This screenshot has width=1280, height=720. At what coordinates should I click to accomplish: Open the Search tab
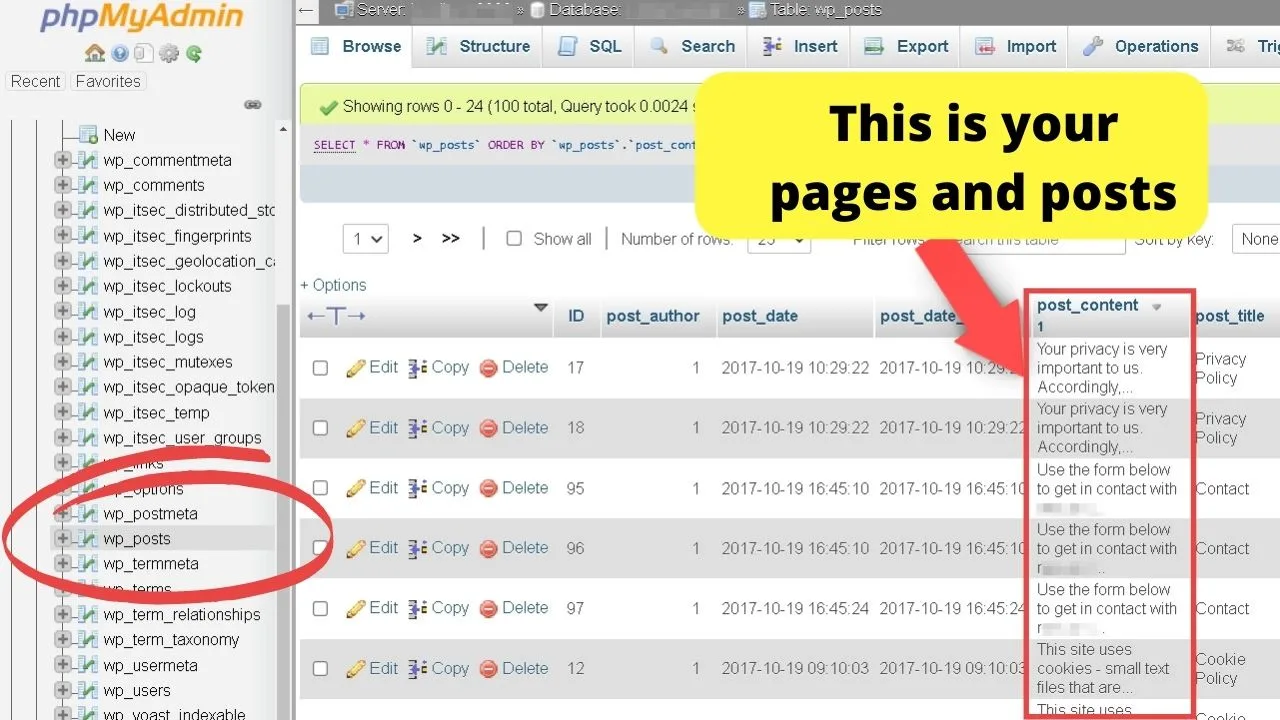pyautogui.click(x=692, y=46)
